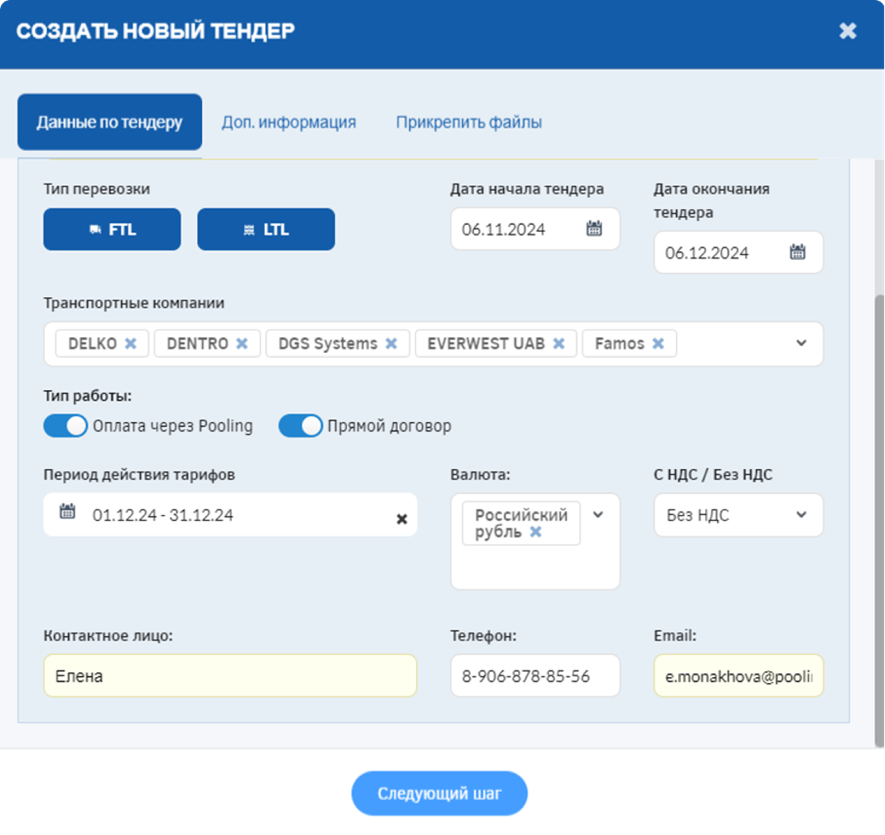Click the DELKO tag text
The width and height of the screenshot is (885, 835).
(x=93, y=343)
